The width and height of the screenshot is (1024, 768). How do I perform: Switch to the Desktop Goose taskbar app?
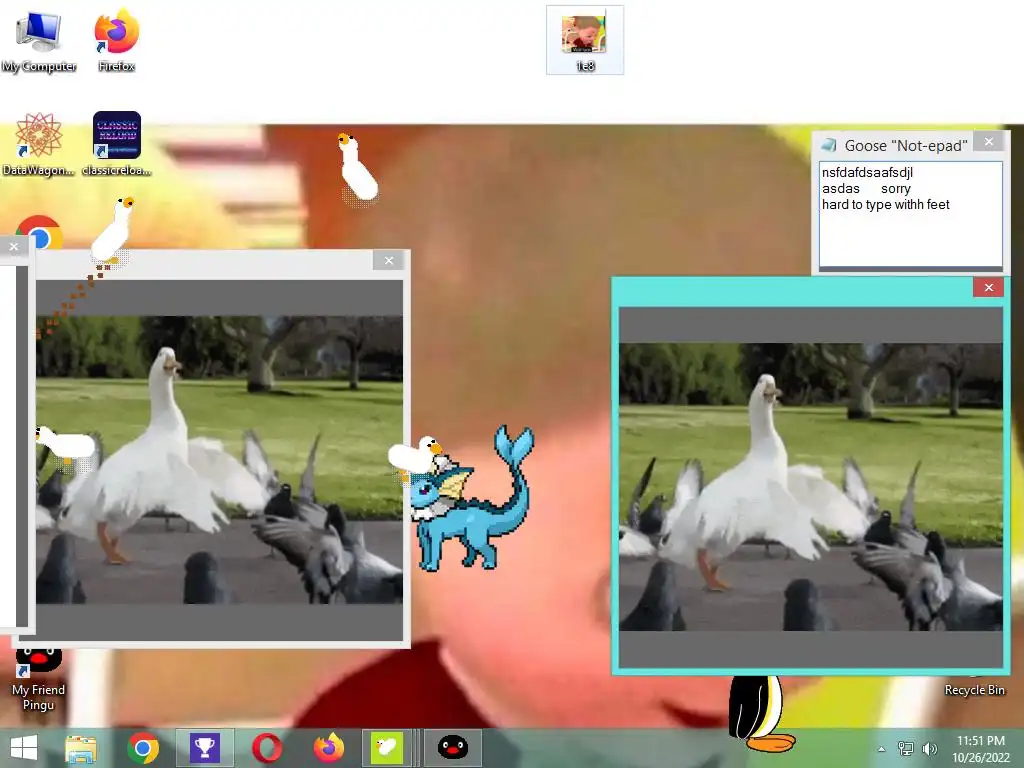(x=387, y=748)
